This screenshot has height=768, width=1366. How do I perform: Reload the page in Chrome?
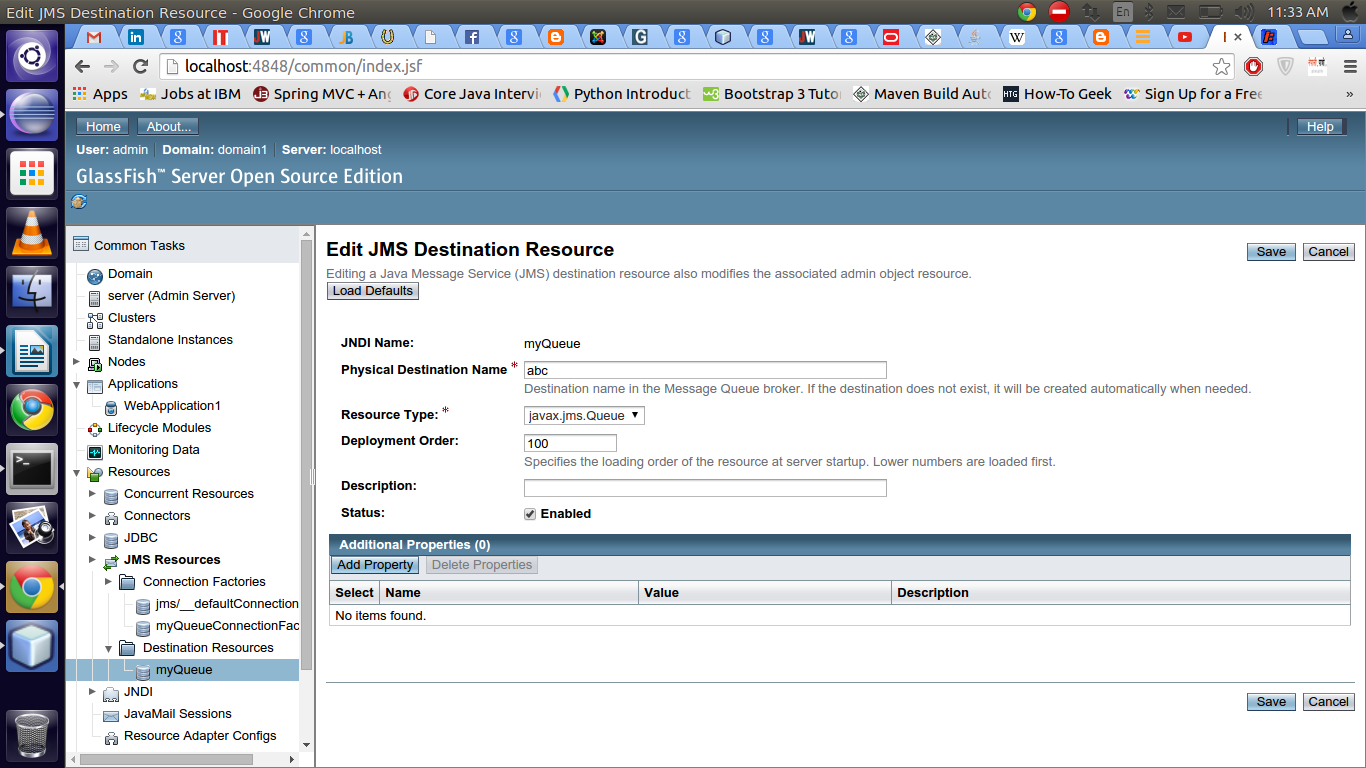coord(141,66)
